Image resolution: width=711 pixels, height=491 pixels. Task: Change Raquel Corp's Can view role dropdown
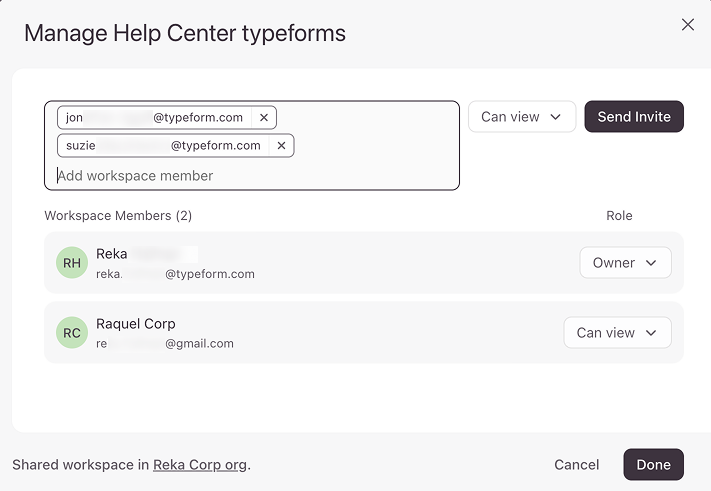tap(617, 333)
